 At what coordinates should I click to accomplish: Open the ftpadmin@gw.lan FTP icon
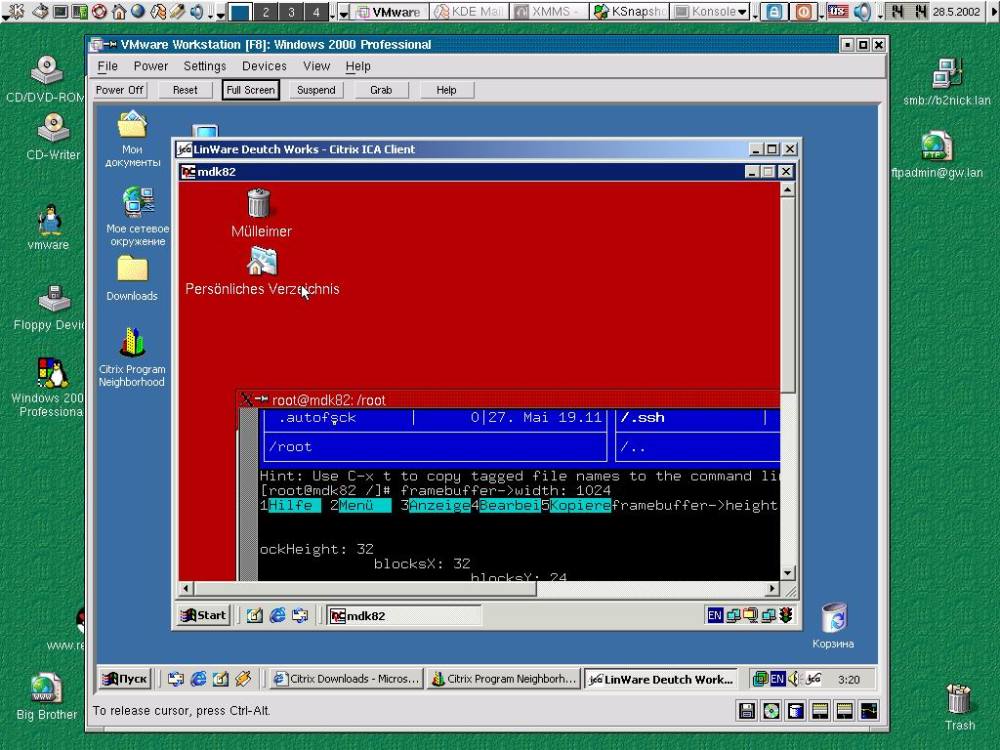(936, 146)
